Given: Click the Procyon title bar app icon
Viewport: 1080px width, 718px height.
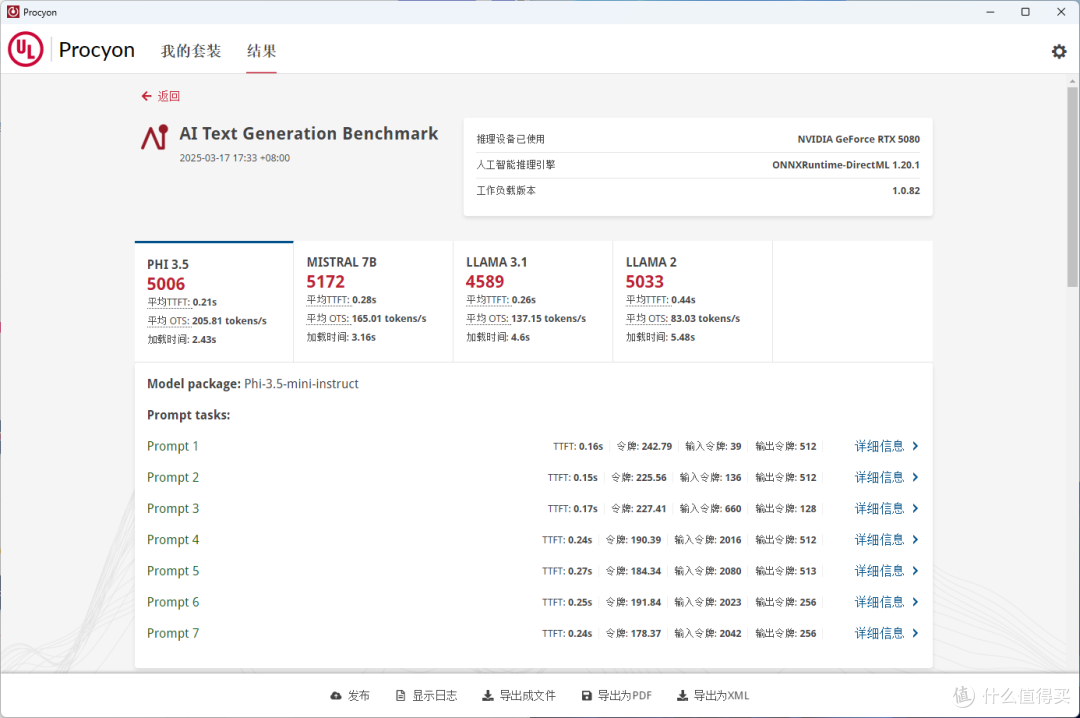Looking at the screenshot, I should (12, 12).
